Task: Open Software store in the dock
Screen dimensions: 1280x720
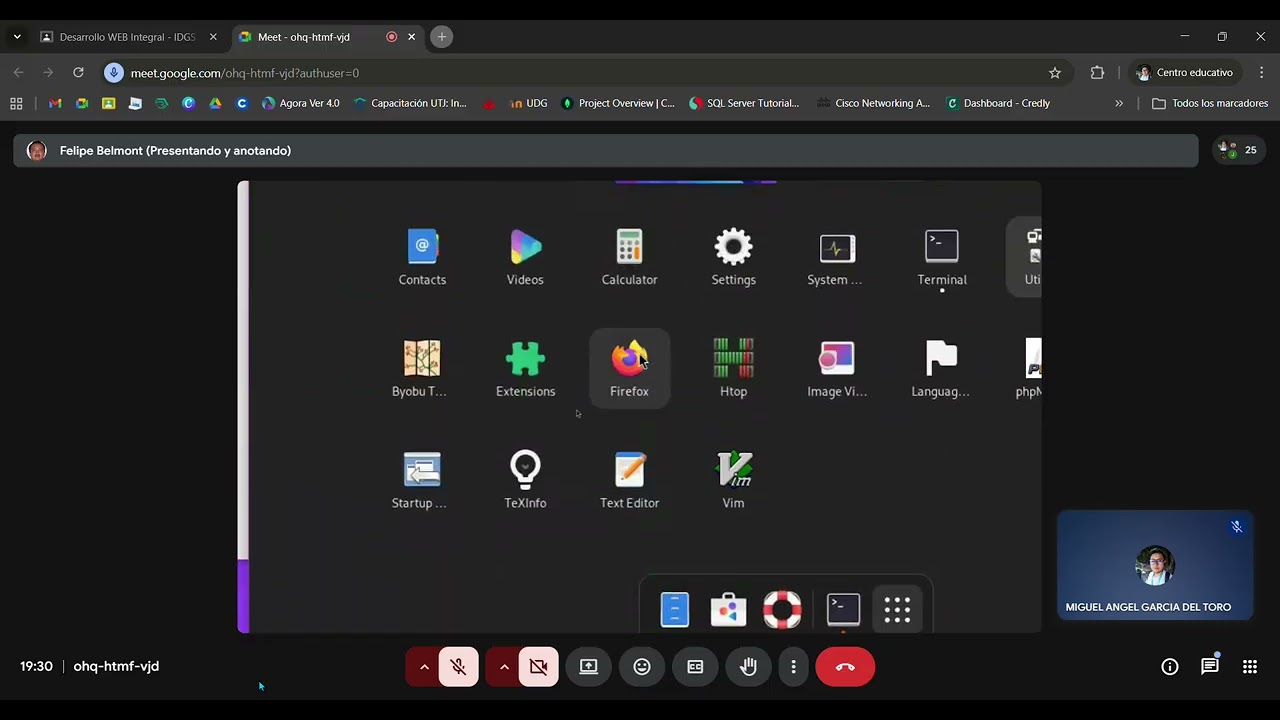Action: click(728, 609)
